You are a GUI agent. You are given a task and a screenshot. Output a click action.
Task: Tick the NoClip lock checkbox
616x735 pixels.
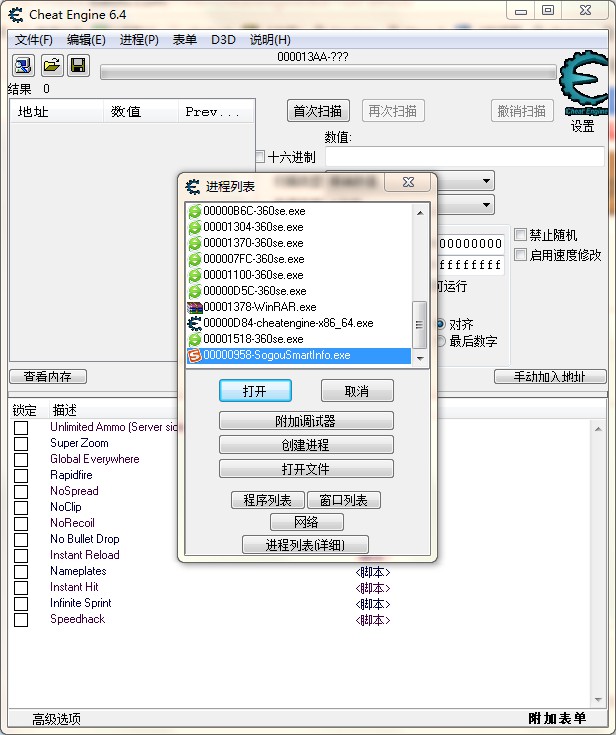pos(21,507)
